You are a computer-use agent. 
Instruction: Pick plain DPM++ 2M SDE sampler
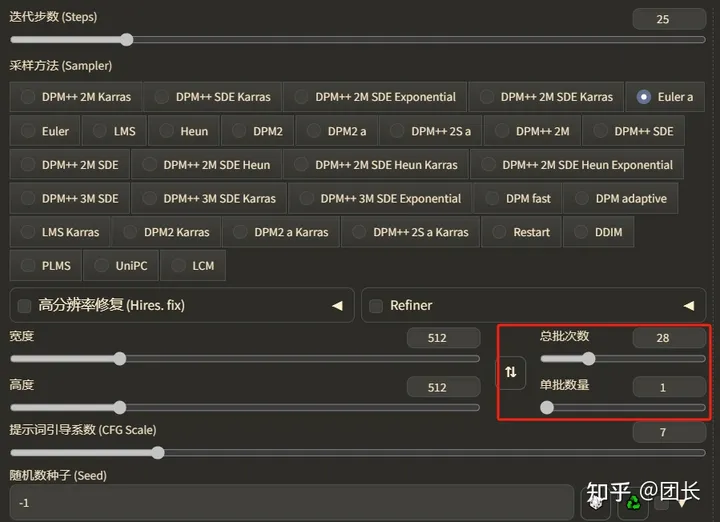(70, 165)
